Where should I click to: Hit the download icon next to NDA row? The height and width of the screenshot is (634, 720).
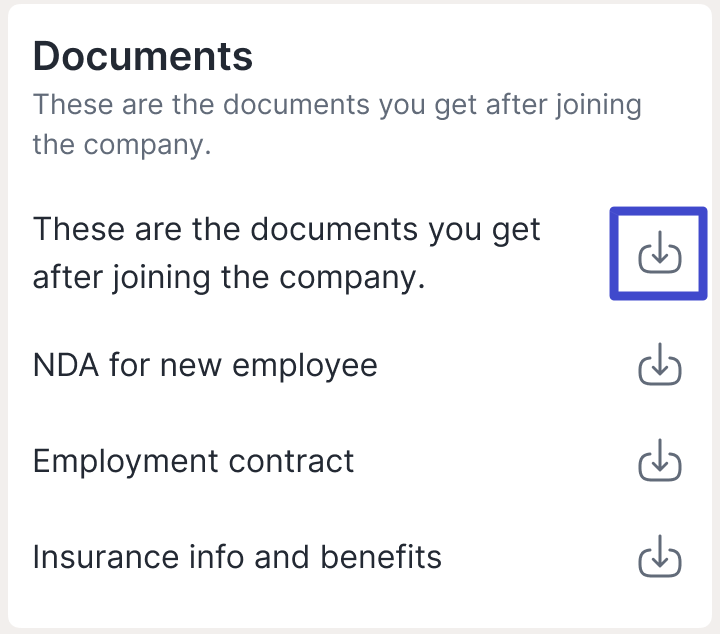[660, 366]
